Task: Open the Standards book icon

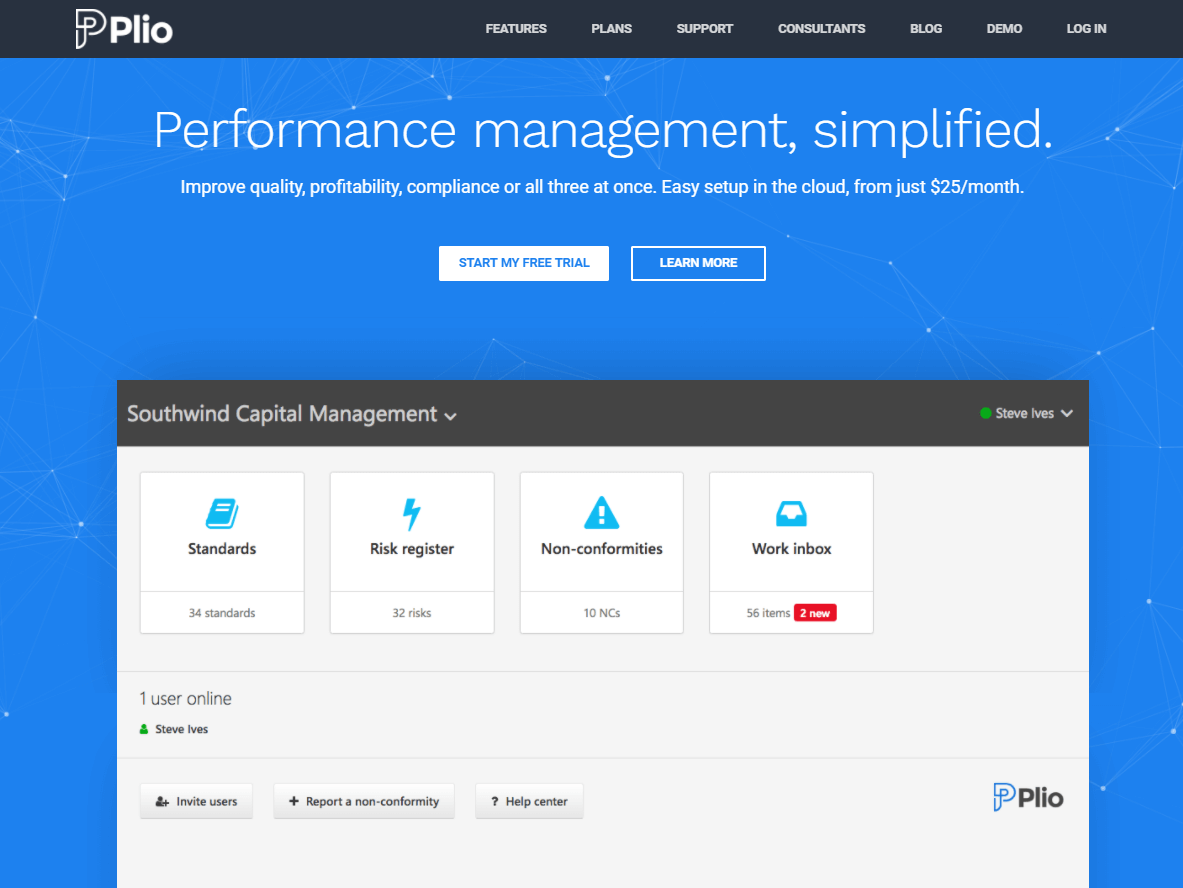Action: [222, 514]
